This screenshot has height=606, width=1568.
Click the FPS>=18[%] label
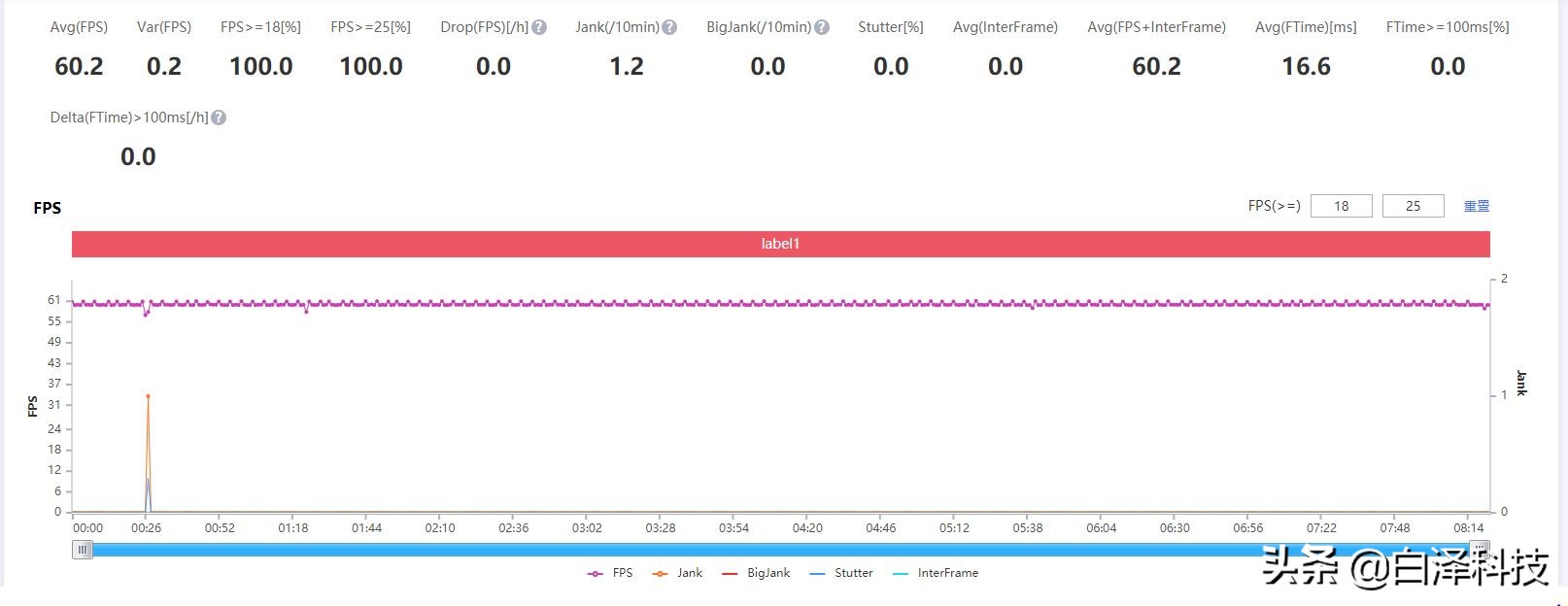pos(260,27)
